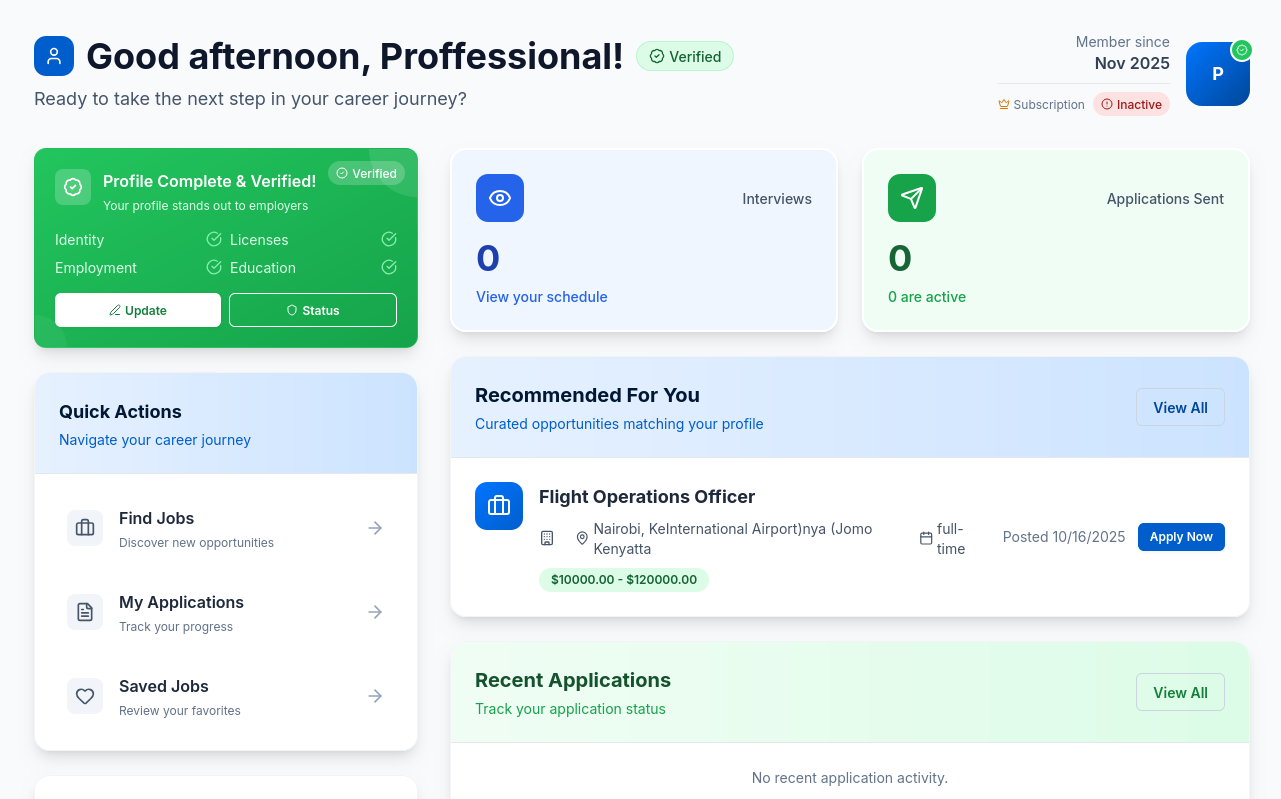Expand the My Applications arrow
1281x799 pixels.
[374, 611]
